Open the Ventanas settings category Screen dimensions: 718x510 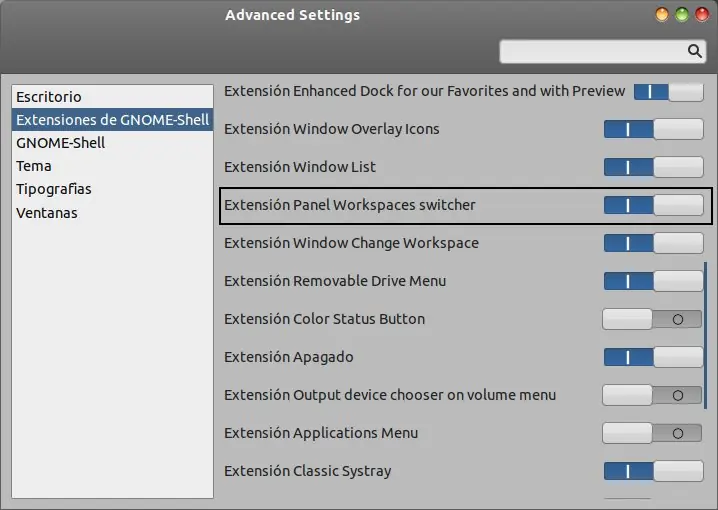pos(47,213)
